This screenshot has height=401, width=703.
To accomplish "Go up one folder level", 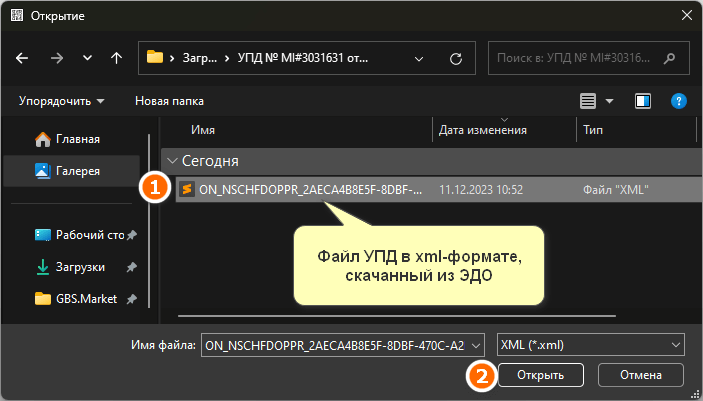I will click(116, 58).
